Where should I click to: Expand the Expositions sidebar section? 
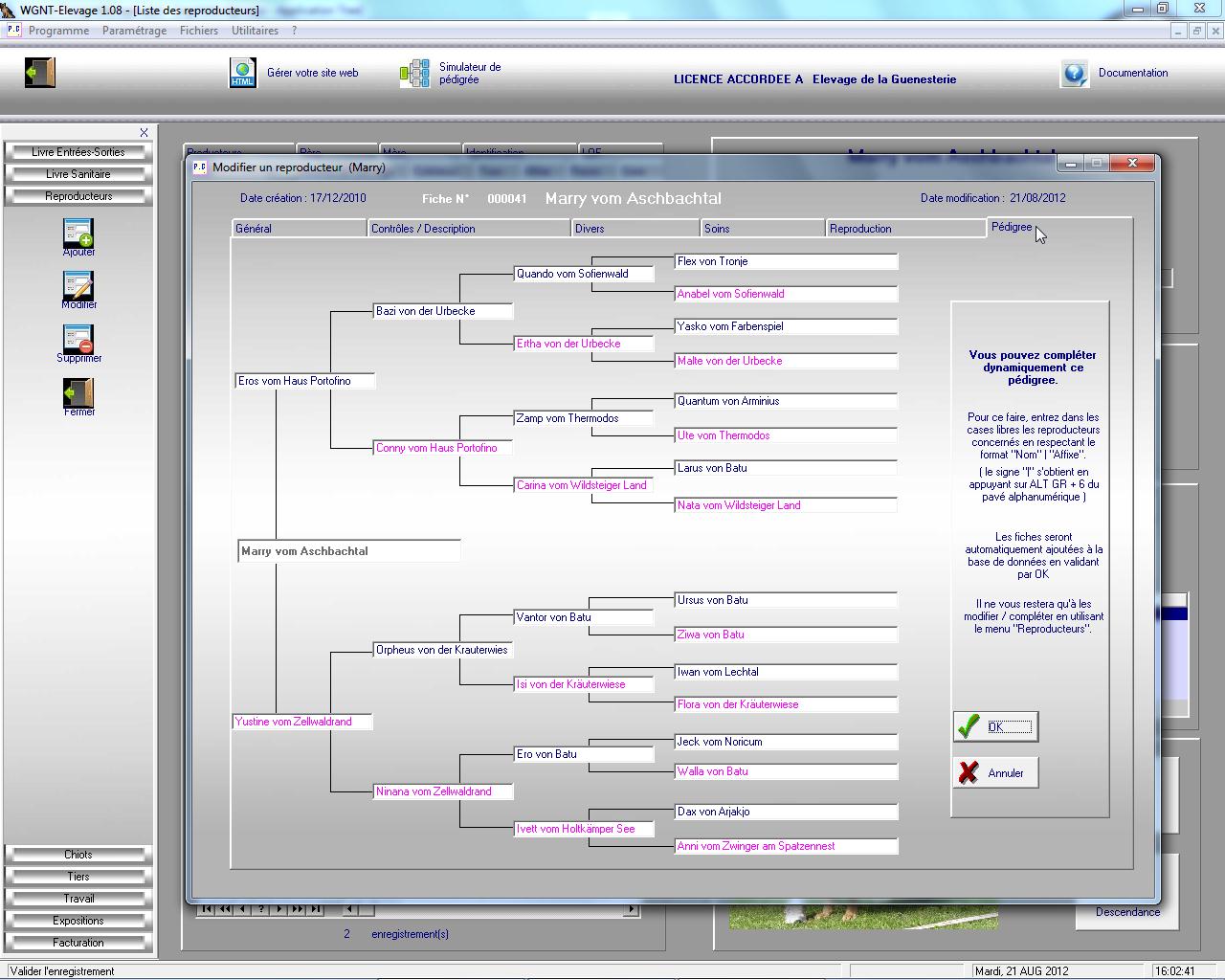[x=78, y=921]
